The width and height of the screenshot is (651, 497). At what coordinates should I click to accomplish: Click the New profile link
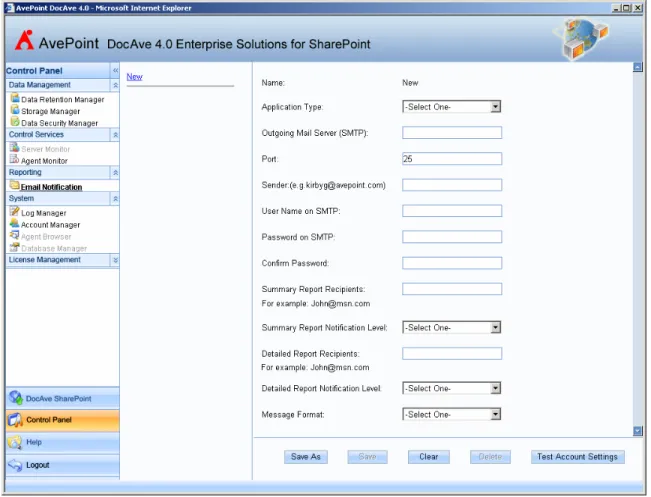pos(135,77)
